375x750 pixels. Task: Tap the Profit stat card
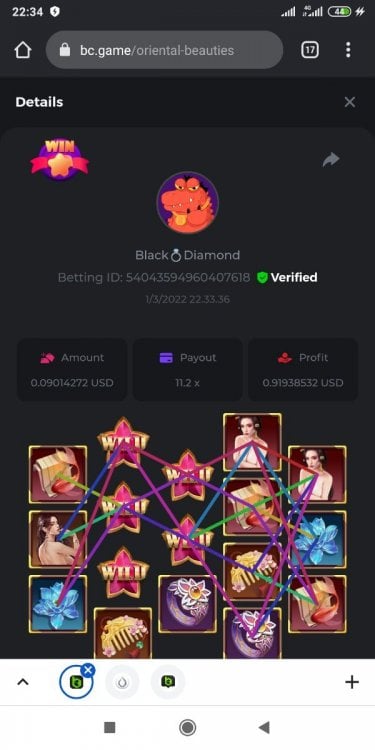point(303,370)
